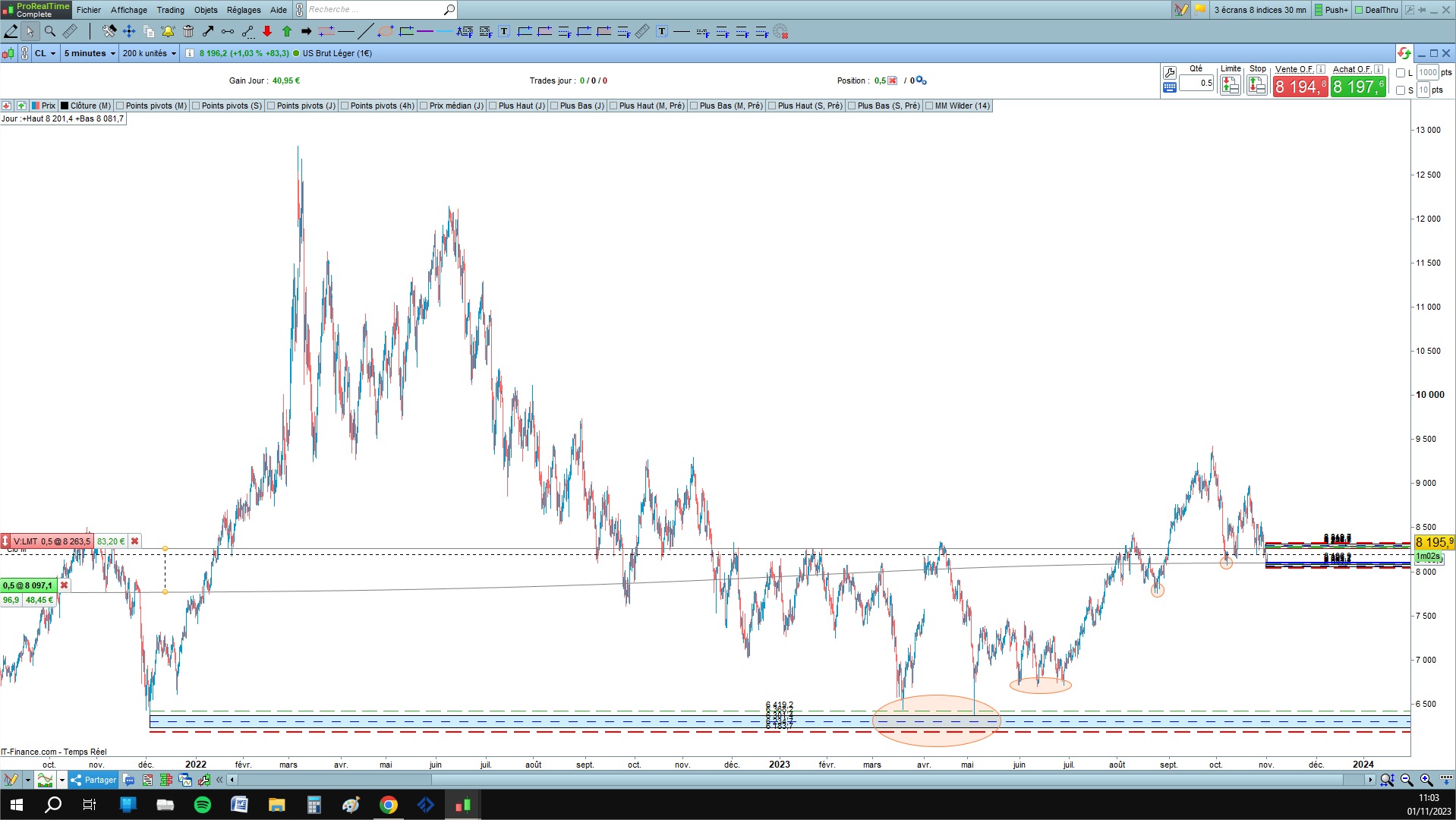Select the purple horizontal line tool

click(x=425, y=31)
